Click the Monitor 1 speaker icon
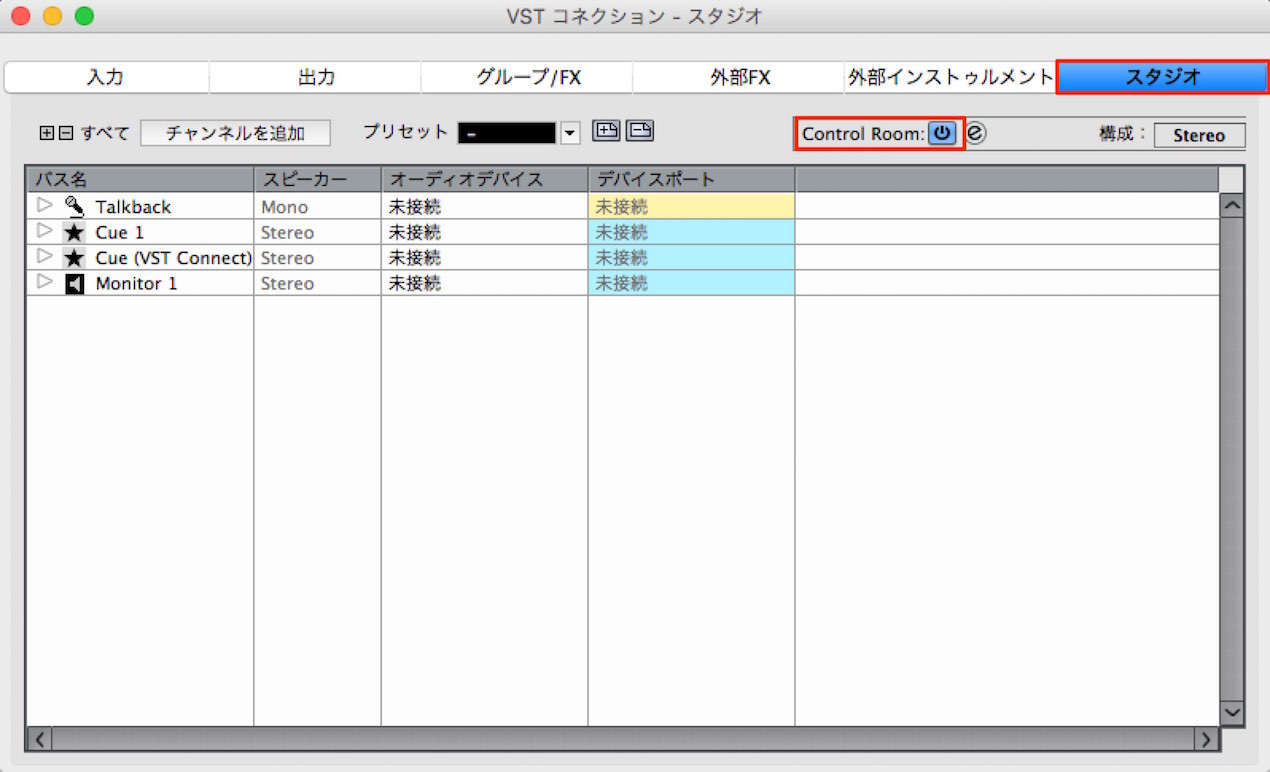 pyautogui.click(x=75, y=284)
